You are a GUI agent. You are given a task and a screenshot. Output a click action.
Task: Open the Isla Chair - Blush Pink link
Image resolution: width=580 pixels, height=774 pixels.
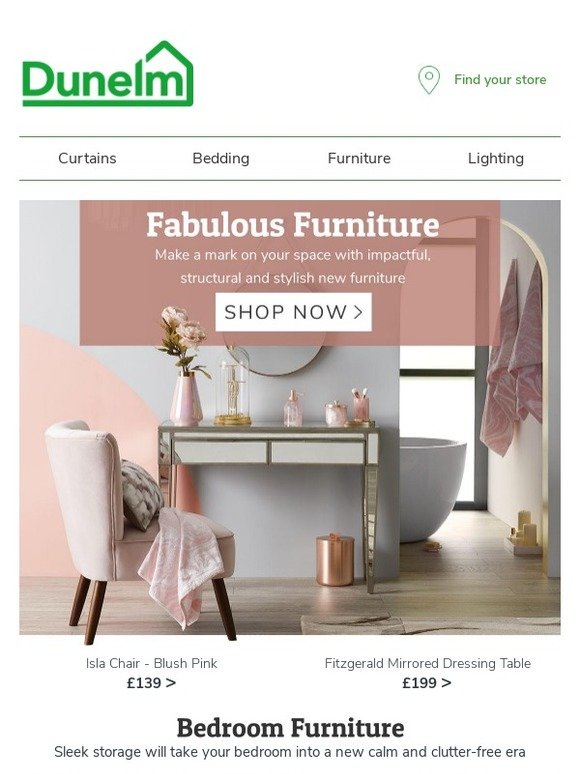[x=152, y=663]
